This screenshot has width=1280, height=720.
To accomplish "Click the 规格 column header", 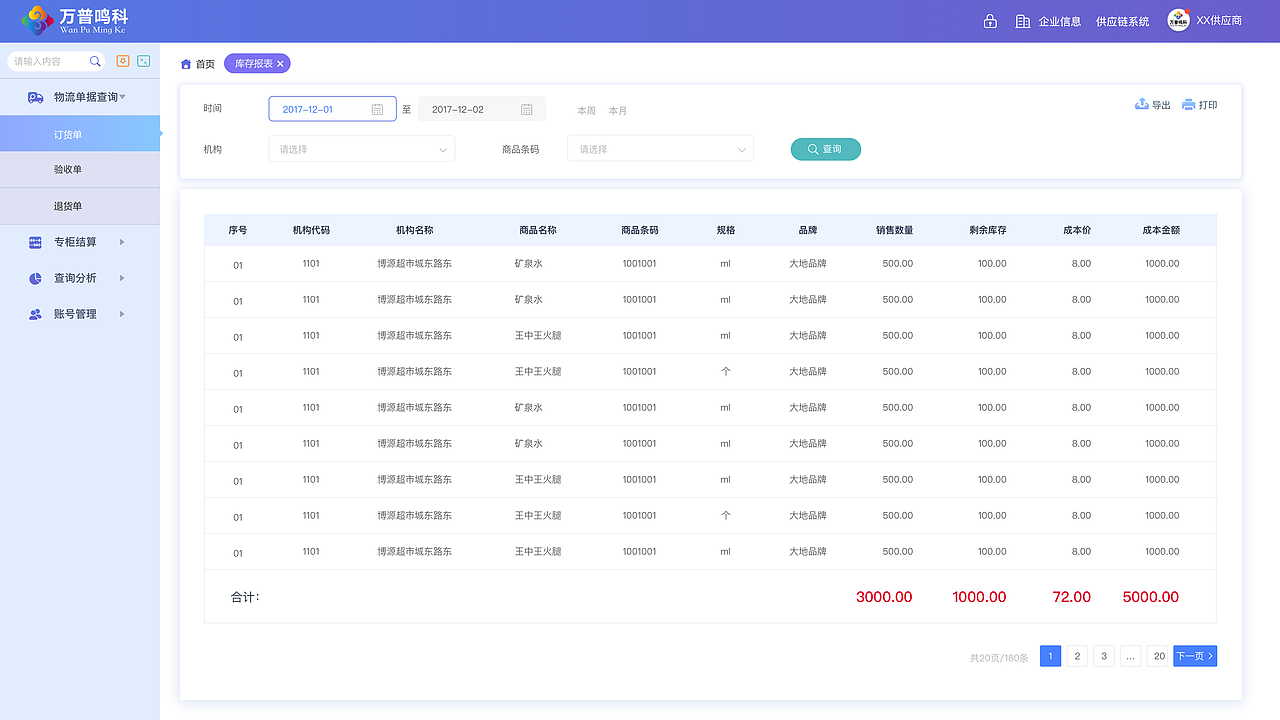I will pyautogui.click(x=726, y=230).
